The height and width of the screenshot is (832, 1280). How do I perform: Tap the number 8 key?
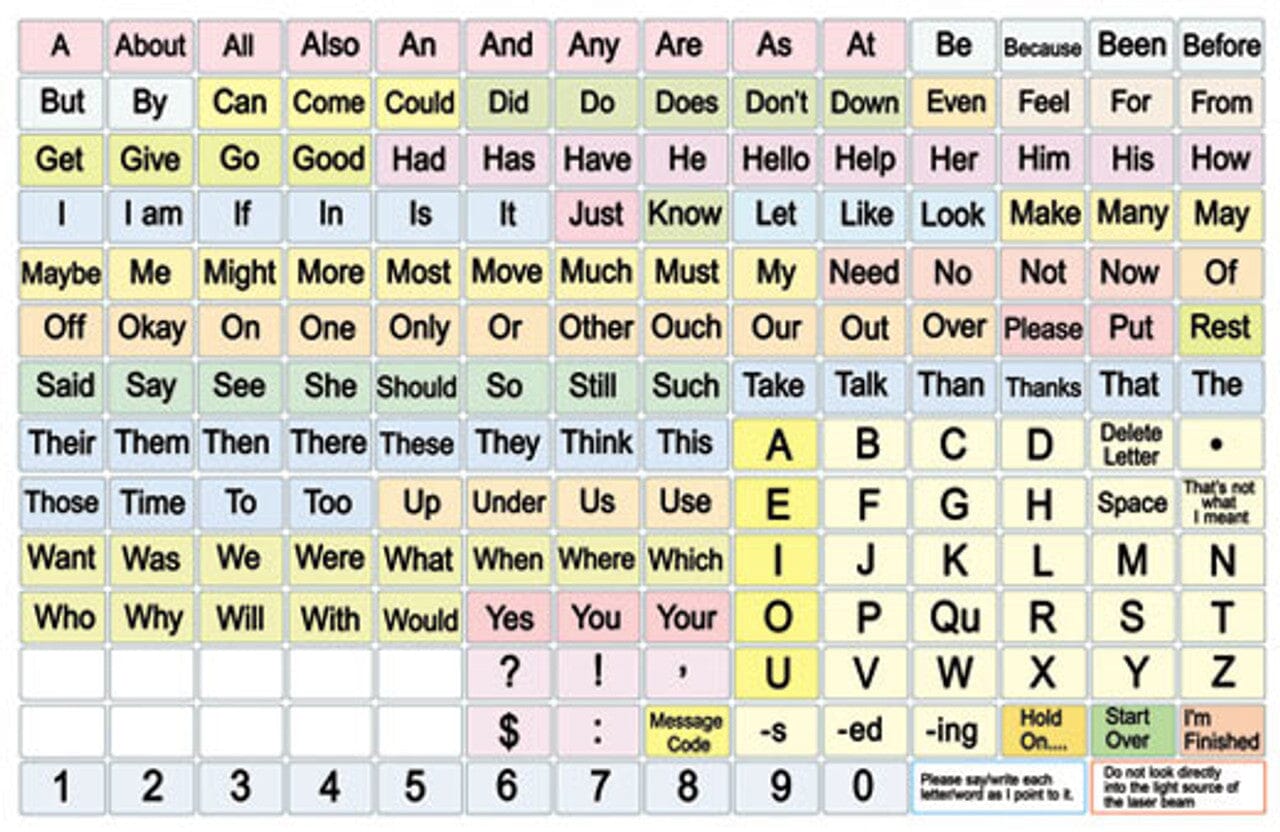[x=687, y=787]
